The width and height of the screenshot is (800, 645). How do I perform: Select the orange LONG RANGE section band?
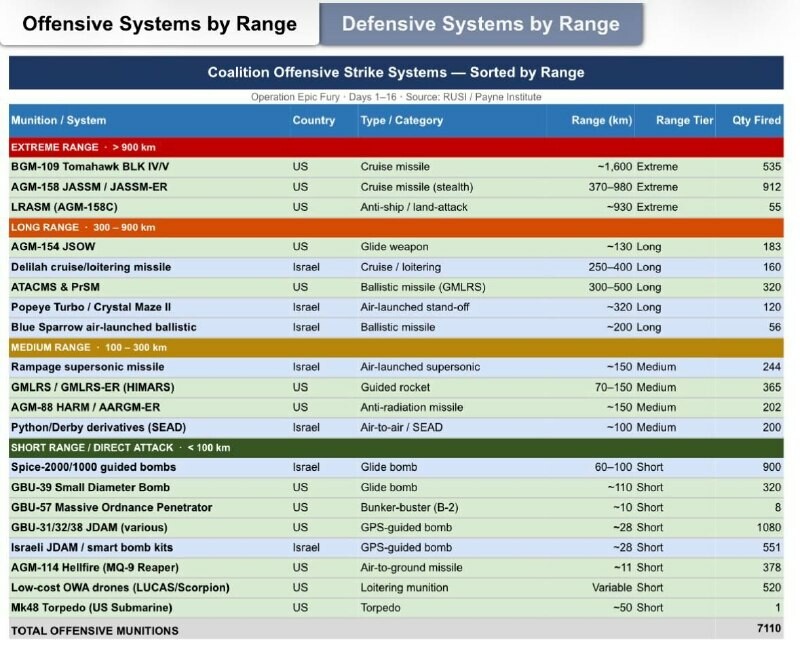pos(396,228)
